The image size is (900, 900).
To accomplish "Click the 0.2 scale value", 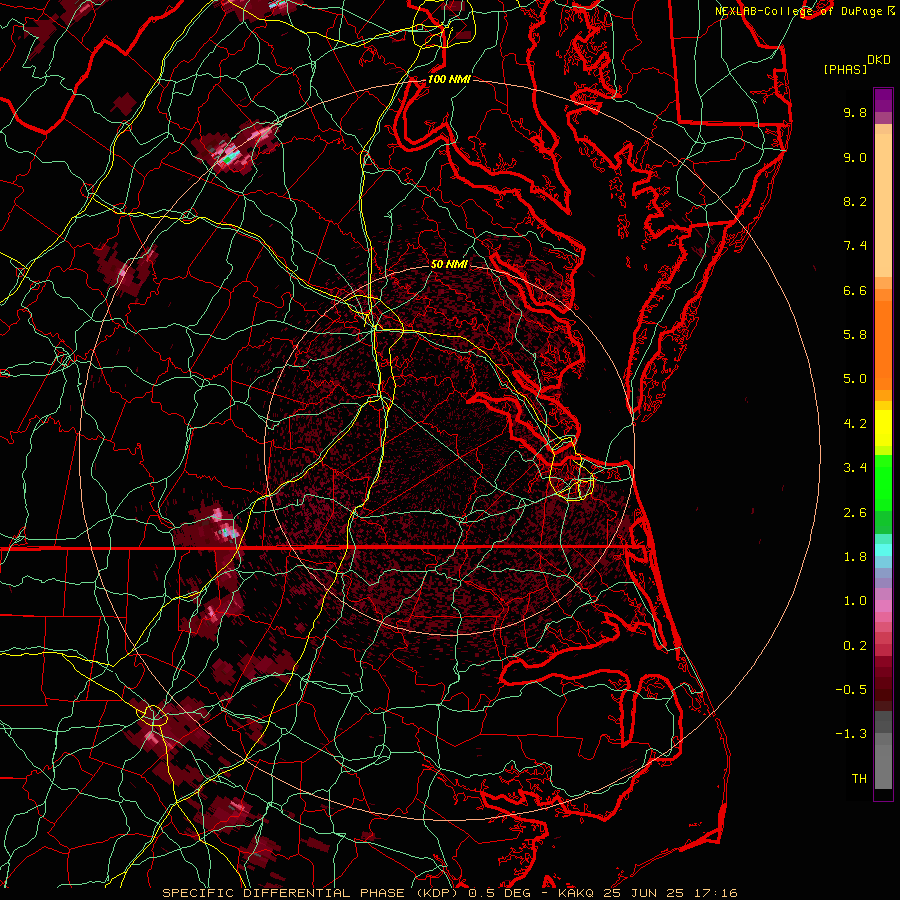I will click(x=855, y=646).
